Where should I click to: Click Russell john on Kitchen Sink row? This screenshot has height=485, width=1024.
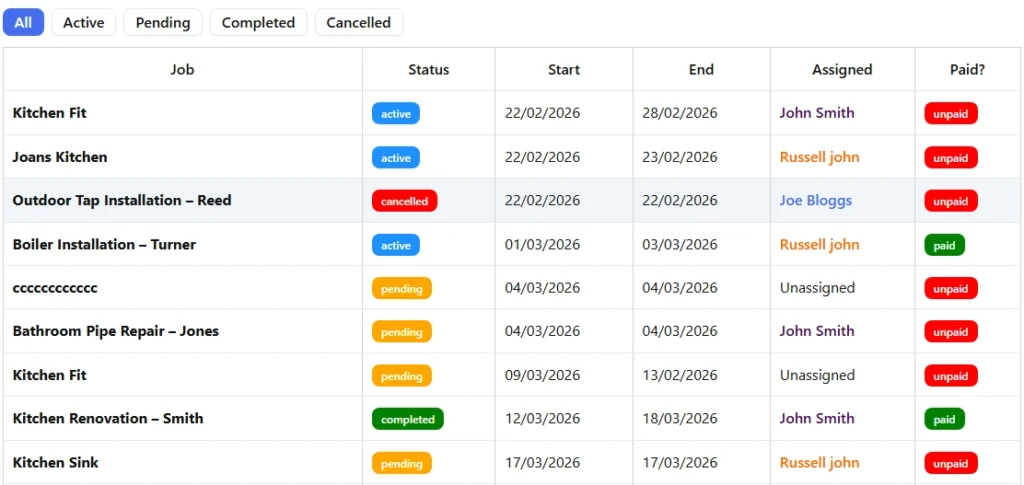pyautogui.click(x=819, y=462)
